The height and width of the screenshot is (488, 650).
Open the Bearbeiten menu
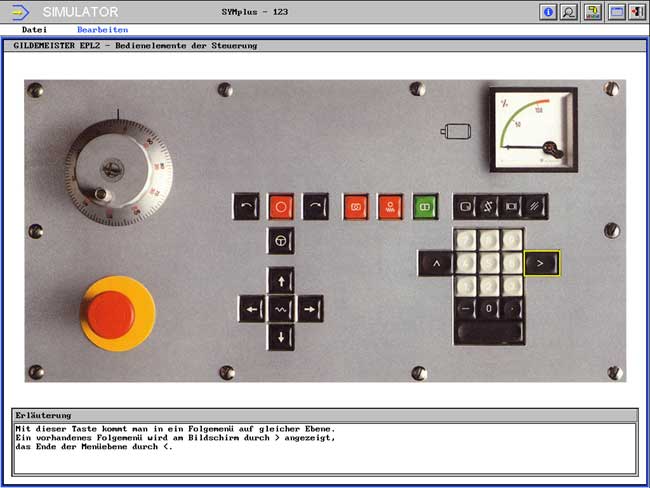(x=102, y=30)
